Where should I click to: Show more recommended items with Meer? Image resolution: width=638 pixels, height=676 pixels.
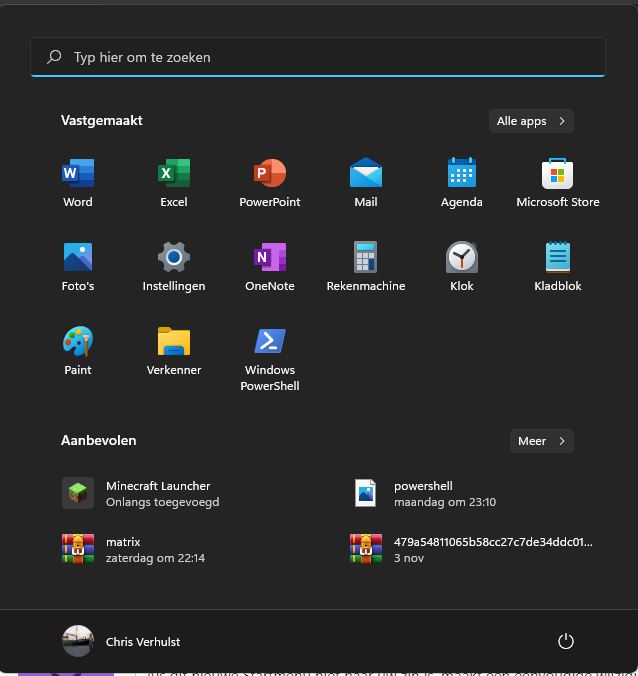541,441
